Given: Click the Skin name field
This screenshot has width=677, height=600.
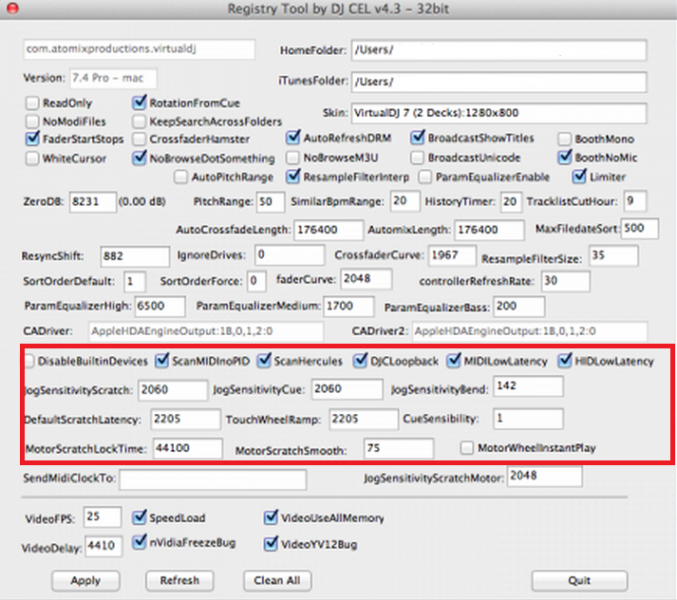Looking at the screenshot, I should point(499,113).
